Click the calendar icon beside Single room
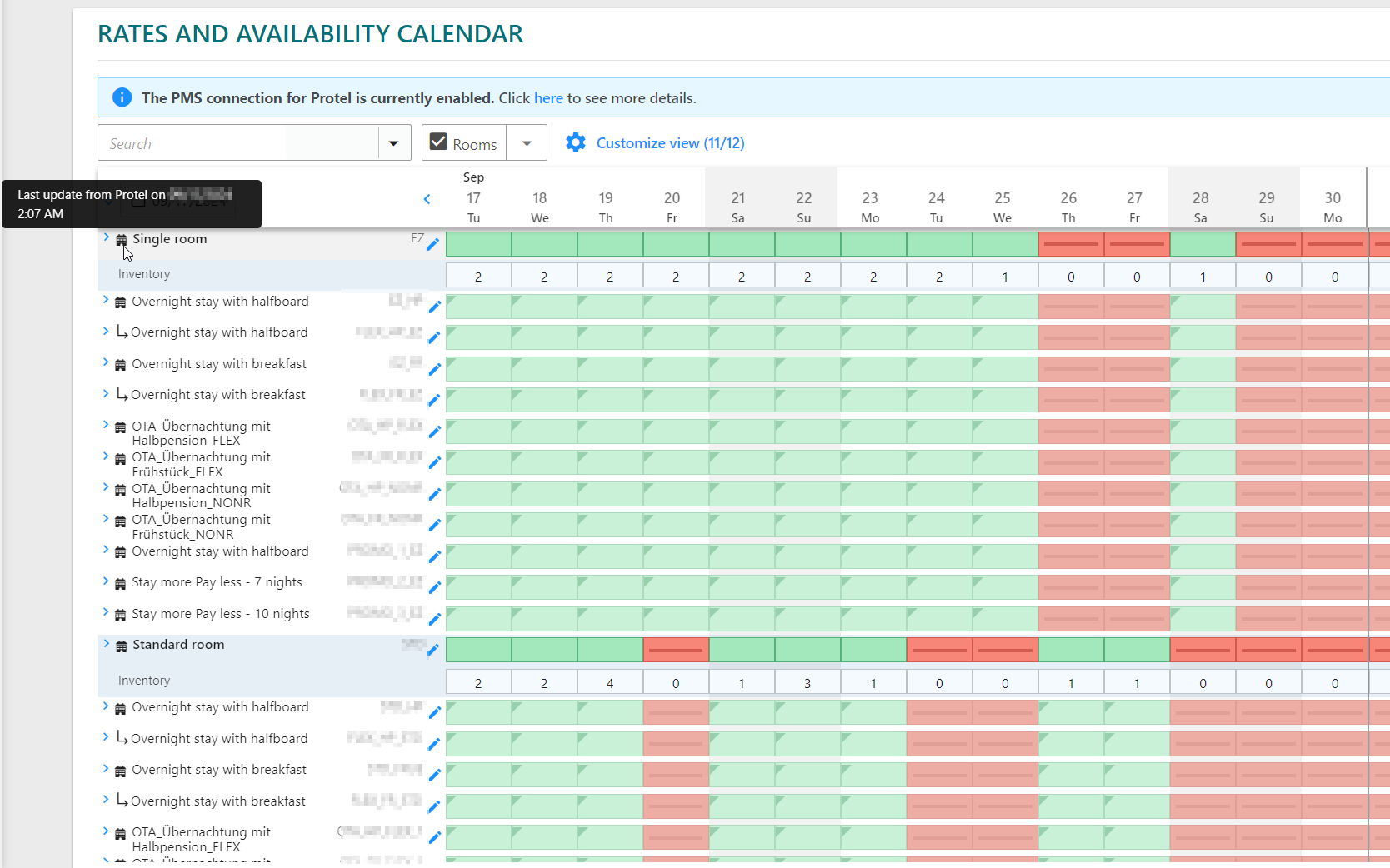 pyautogui.click(x=122, y=240)
